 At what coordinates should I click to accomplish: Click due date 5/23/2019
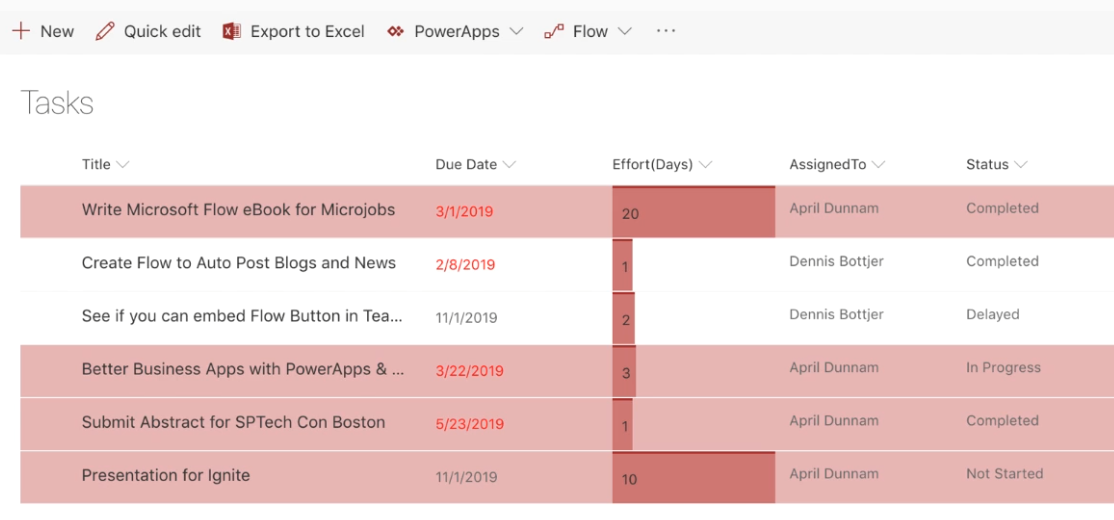(x=470, y=424)
